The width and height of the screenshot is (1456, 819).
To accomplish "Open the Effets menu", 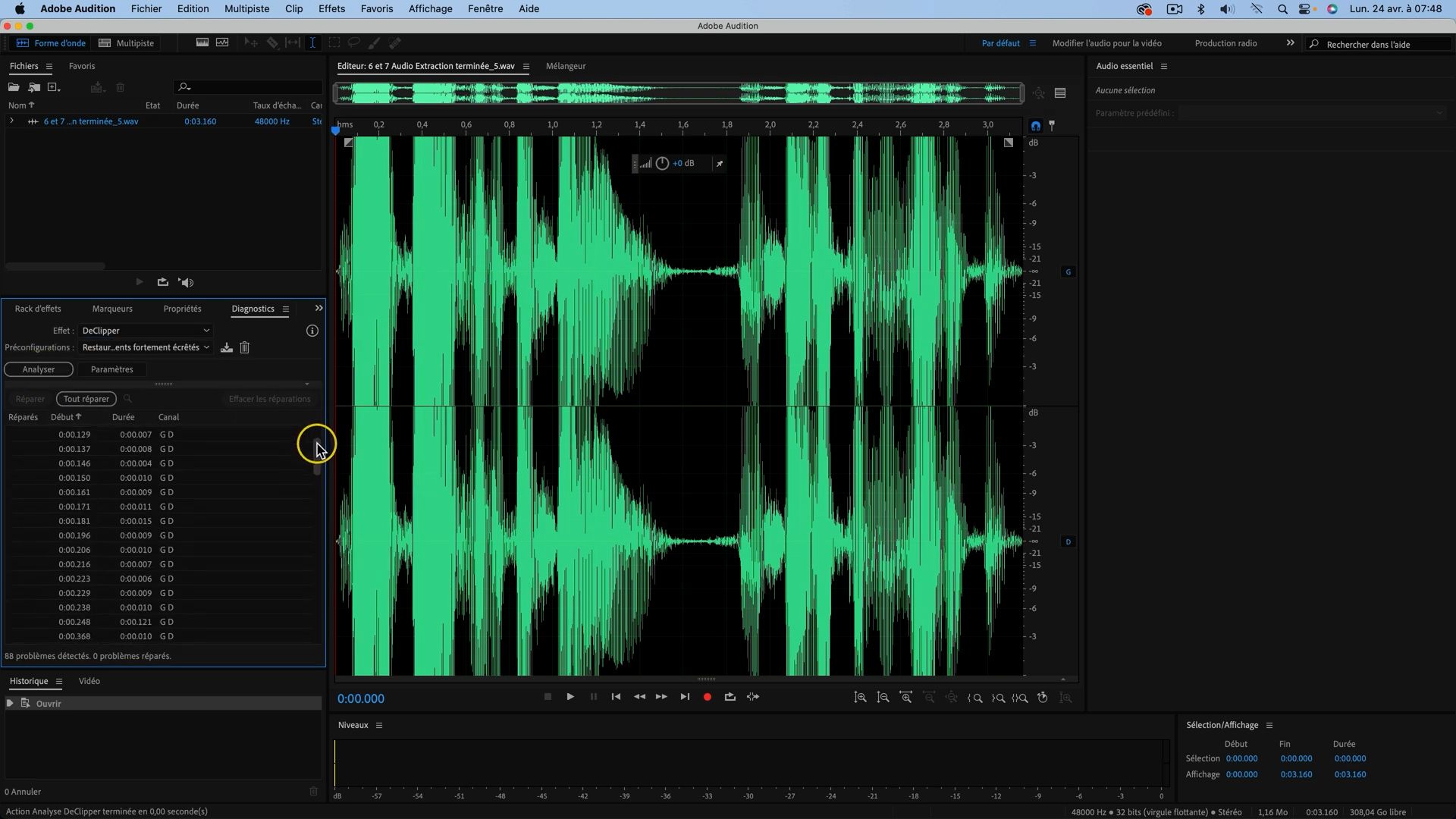I will (x=331, y=8).
